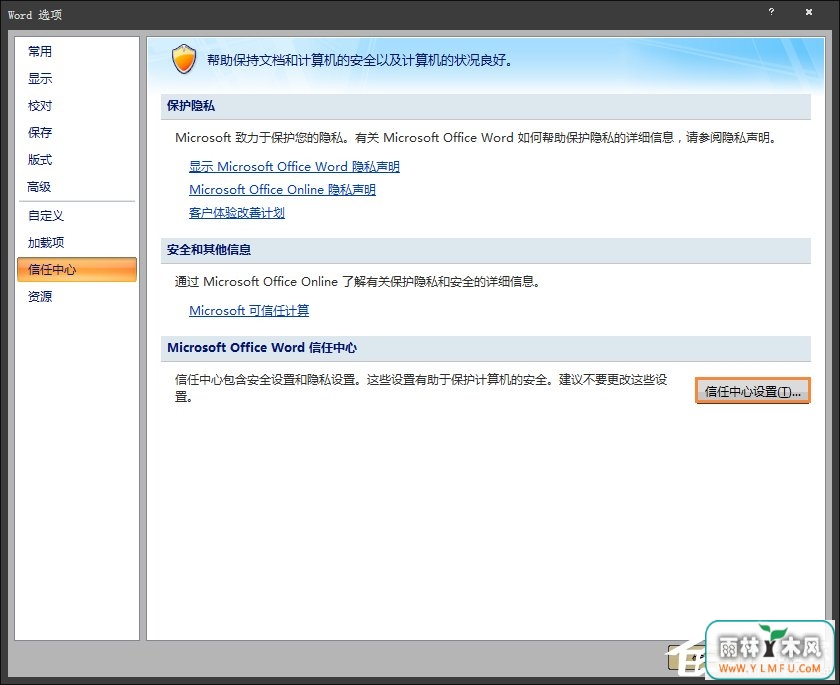
Task: Click the sentence starting 通过 Microsoft Office Online
Action: tap(357, 282)
